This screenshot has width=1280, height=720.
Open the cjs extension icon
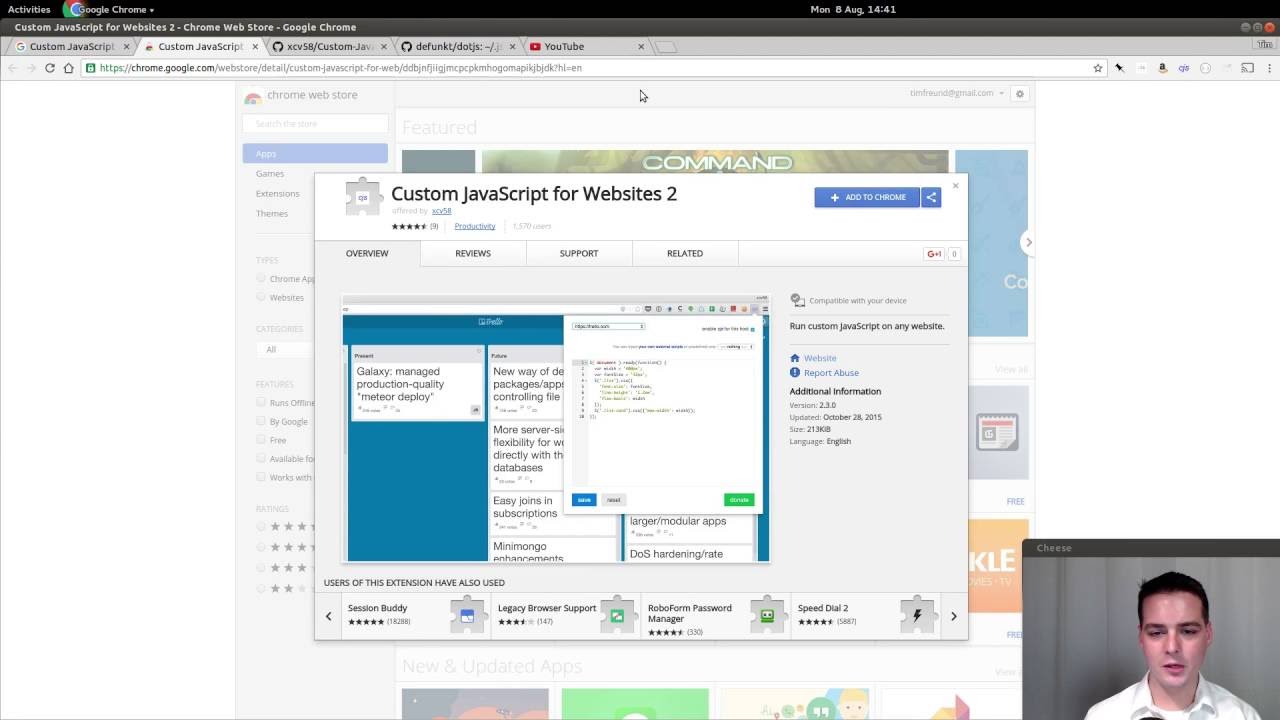click(1183, 68)
